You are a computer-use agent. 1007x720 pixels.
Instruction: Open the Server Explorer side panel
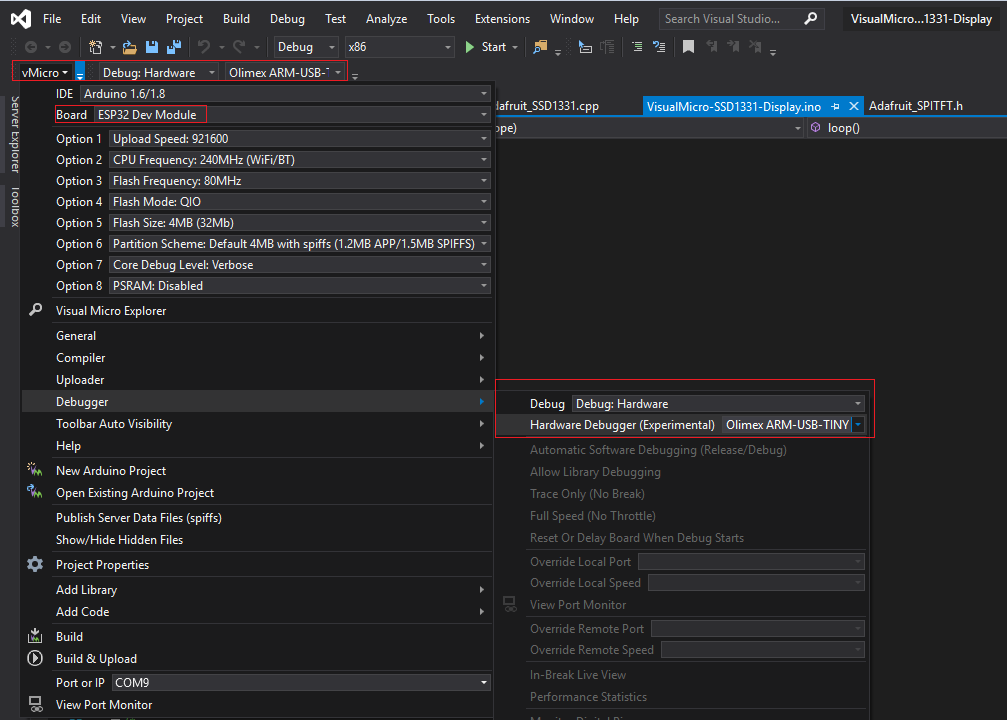click(15, 134)
